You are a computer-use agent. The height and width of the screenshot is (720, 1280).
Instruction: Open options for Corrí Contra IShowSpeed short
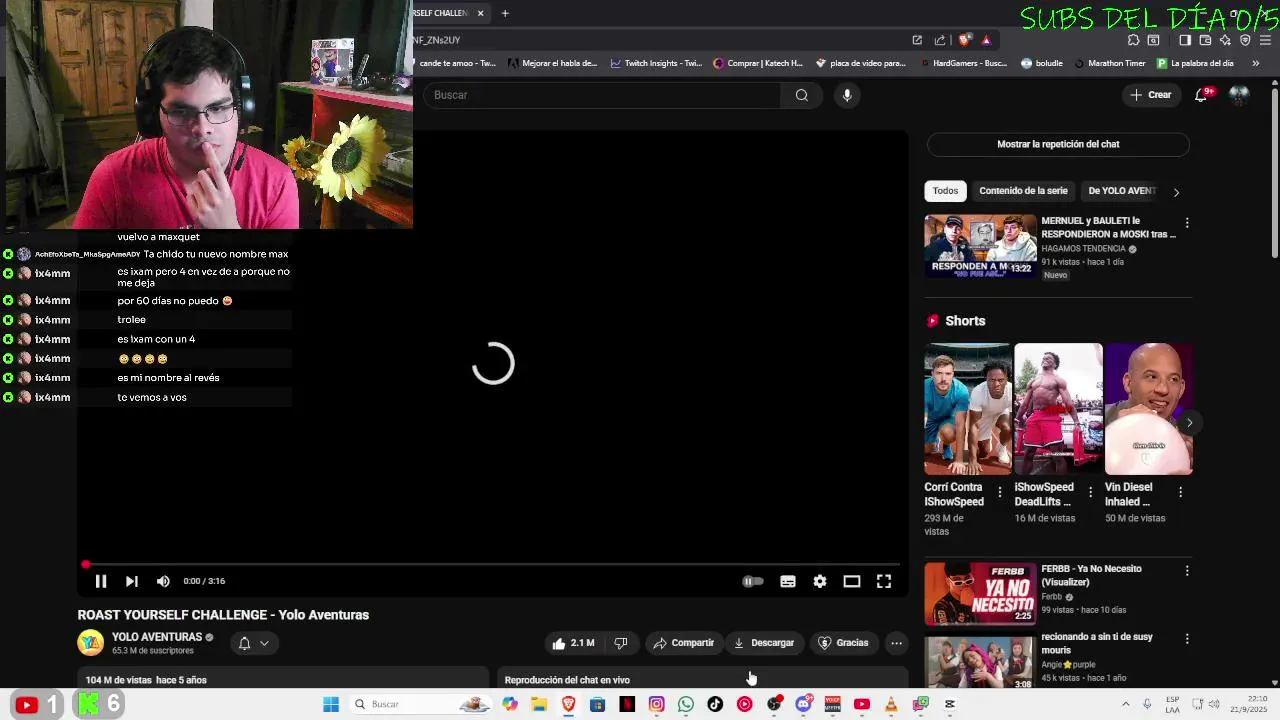[x=999, y=492]
